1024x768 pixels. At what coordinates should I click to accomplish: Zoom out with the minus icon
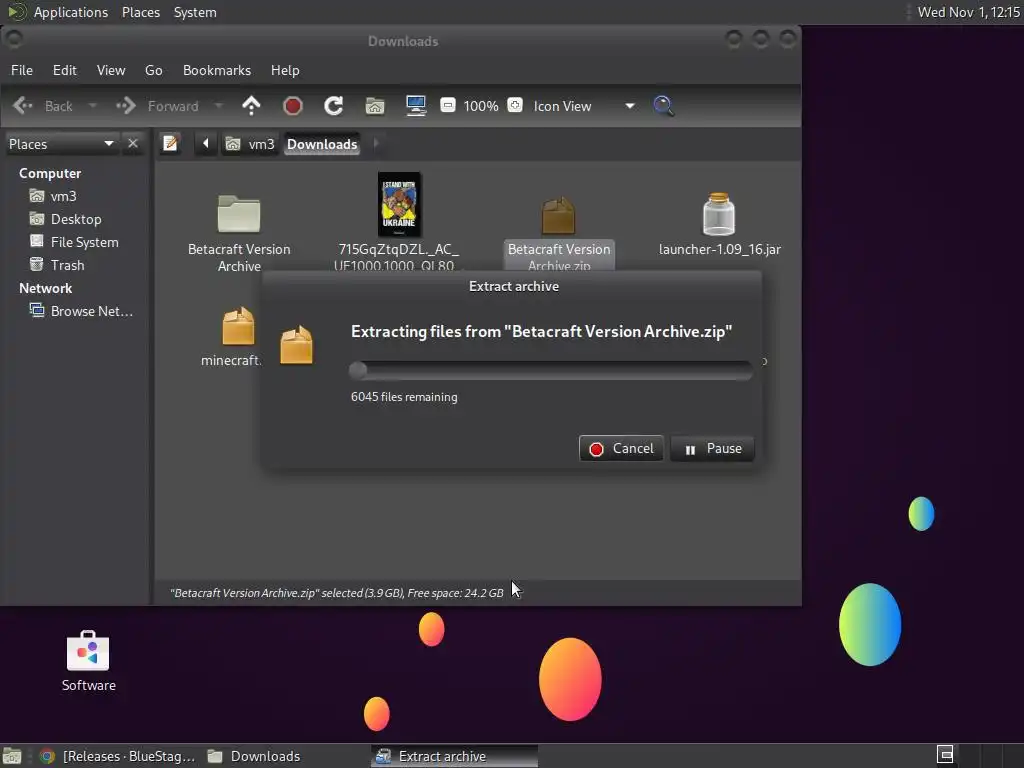click(448, 105)
